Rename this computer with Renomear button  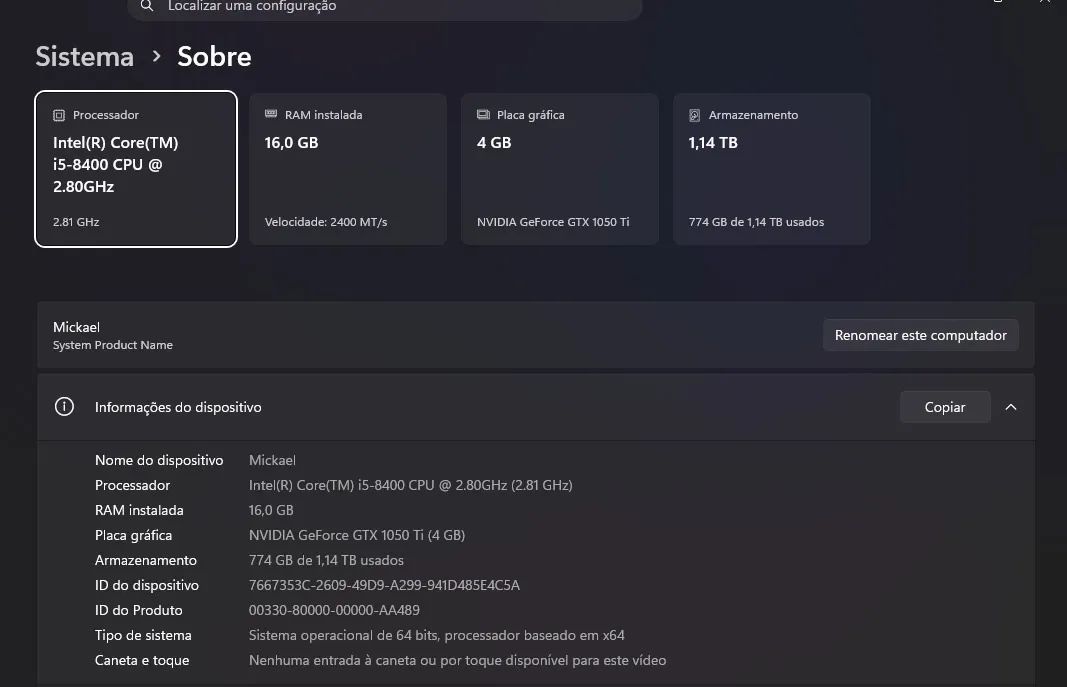921,335
